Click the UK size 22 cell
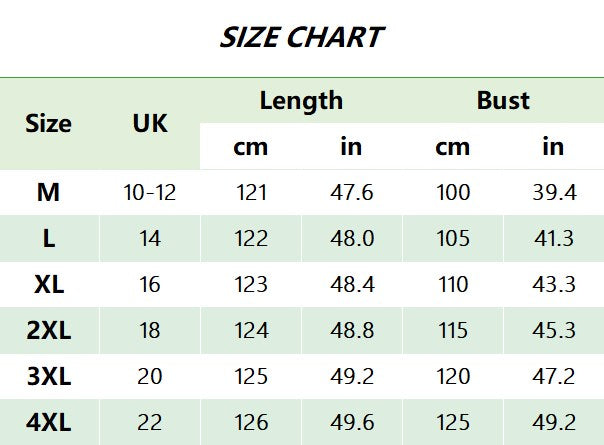 click(x=150, y=422)
